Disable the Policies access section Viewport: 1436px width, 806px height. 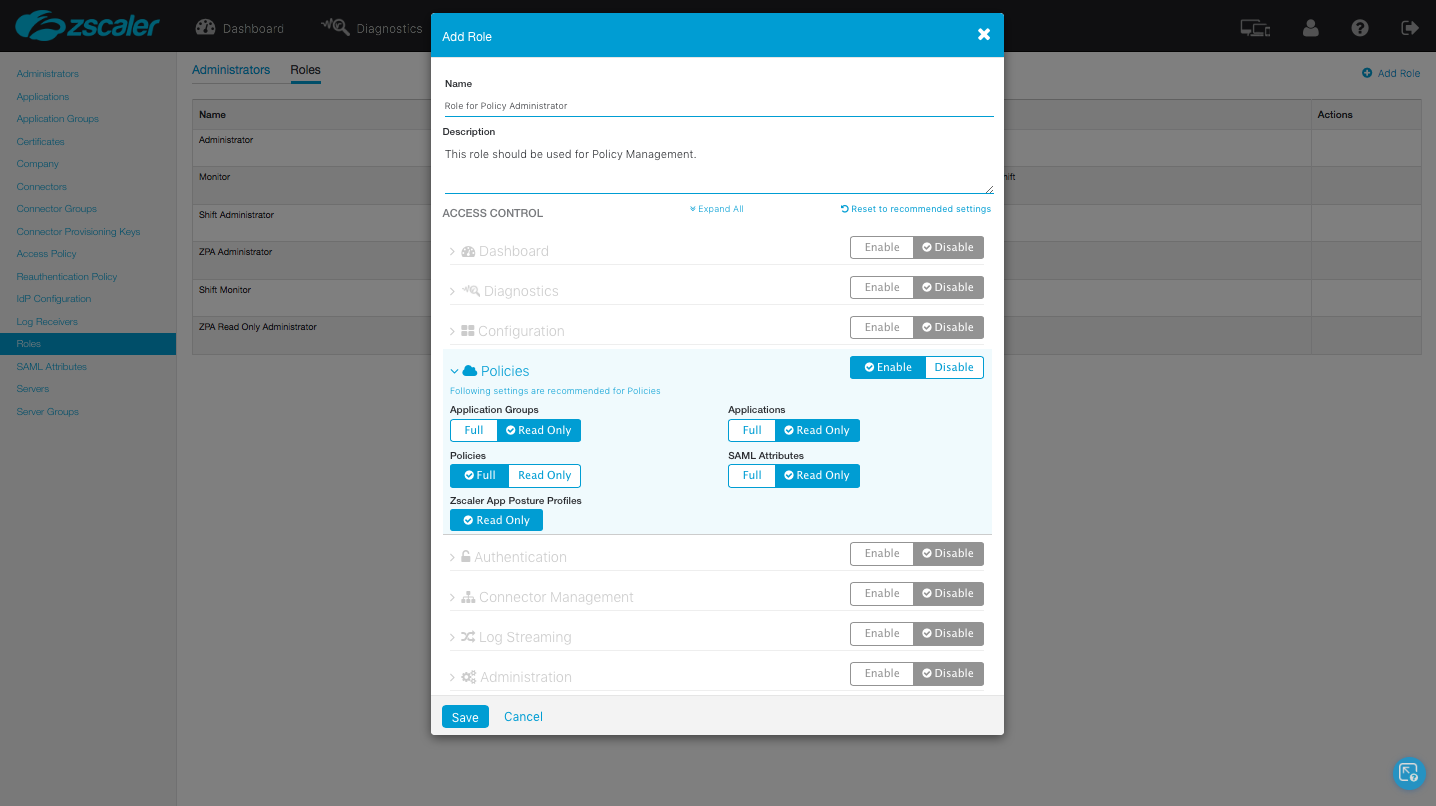coord(954,367)
